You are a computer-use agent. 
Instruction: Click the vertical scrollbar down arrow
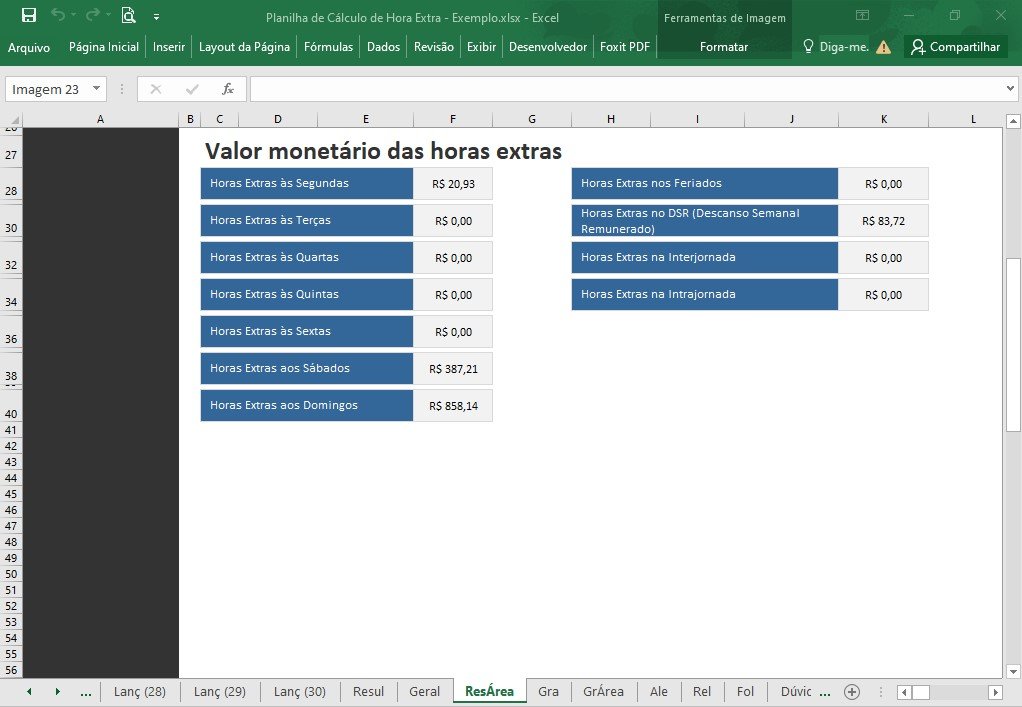tap(1013, 671)
